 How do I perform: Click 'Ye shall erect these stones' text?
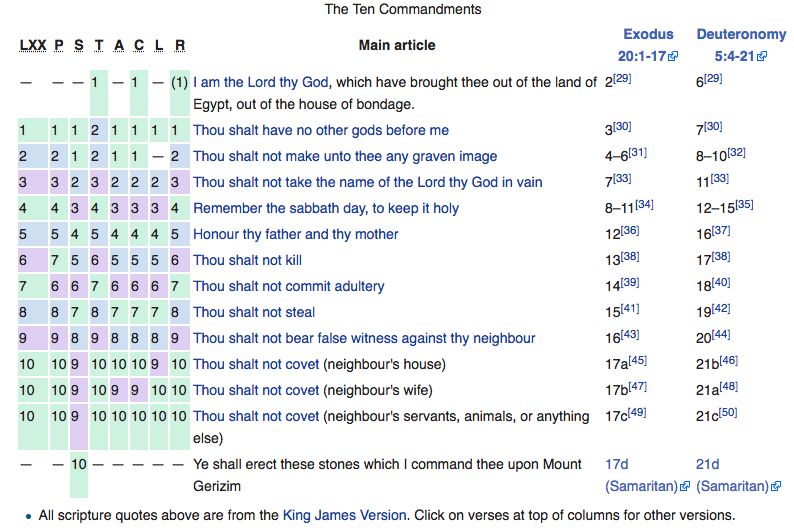pyautogui.click(x=387, y=475)
